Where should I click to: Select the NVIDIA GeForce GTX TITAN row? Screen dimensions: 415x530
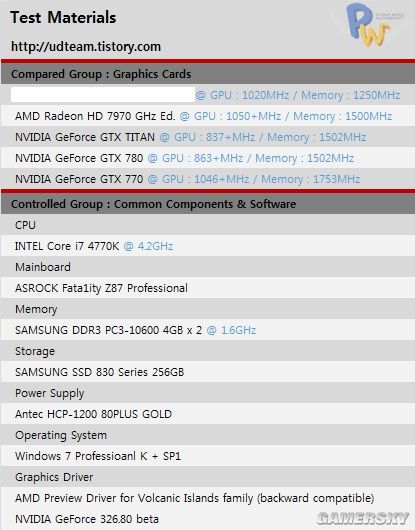tap(208, 137)
